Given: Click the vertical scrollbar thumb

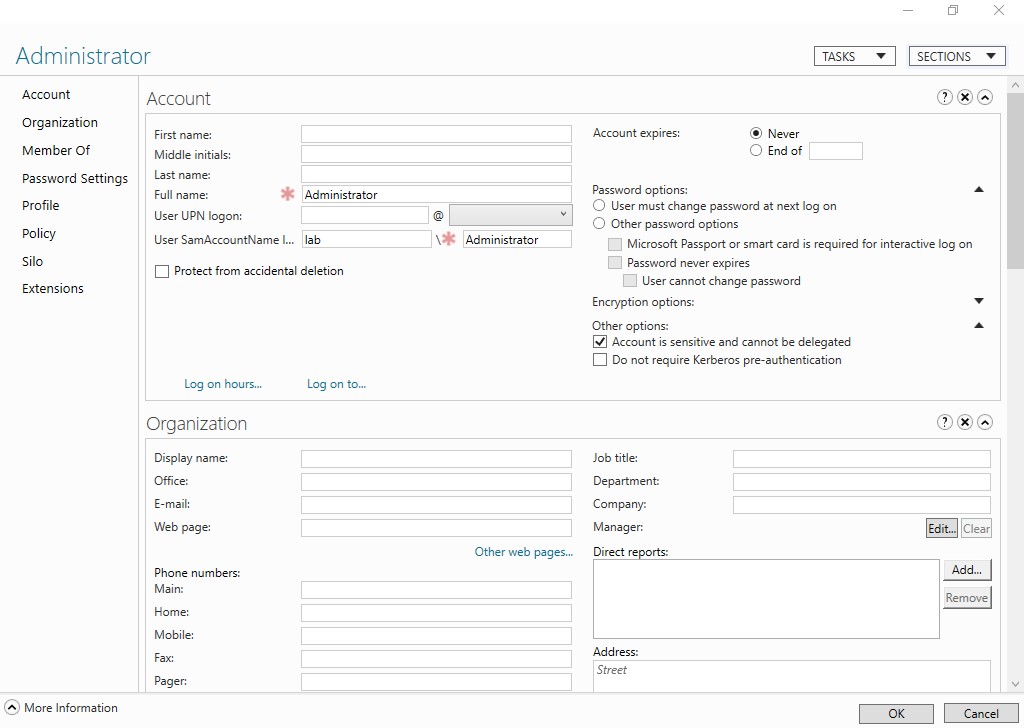Looking at the screenshot, I should [1015, 180].
